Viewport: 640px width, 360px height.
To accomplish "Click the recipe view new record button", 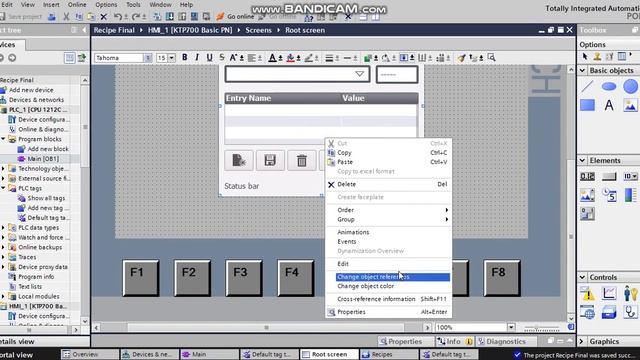I will [238, 160].
